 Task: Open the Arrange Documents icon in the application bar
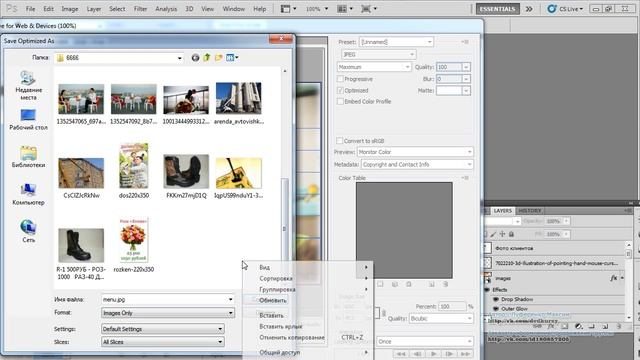(x=345, y=9)
